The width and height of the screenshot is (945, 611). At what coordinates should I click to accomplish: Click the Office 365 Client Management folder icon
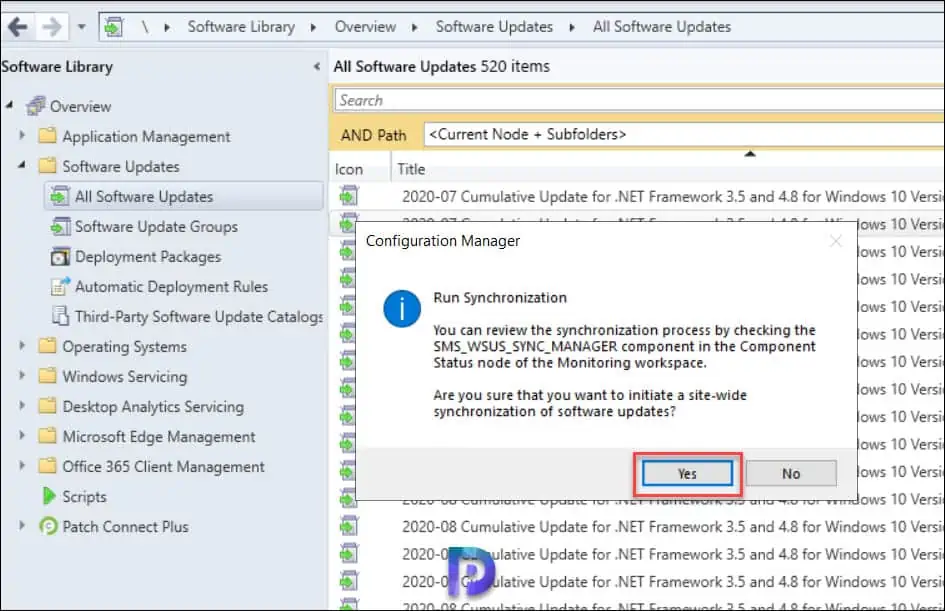47,465
